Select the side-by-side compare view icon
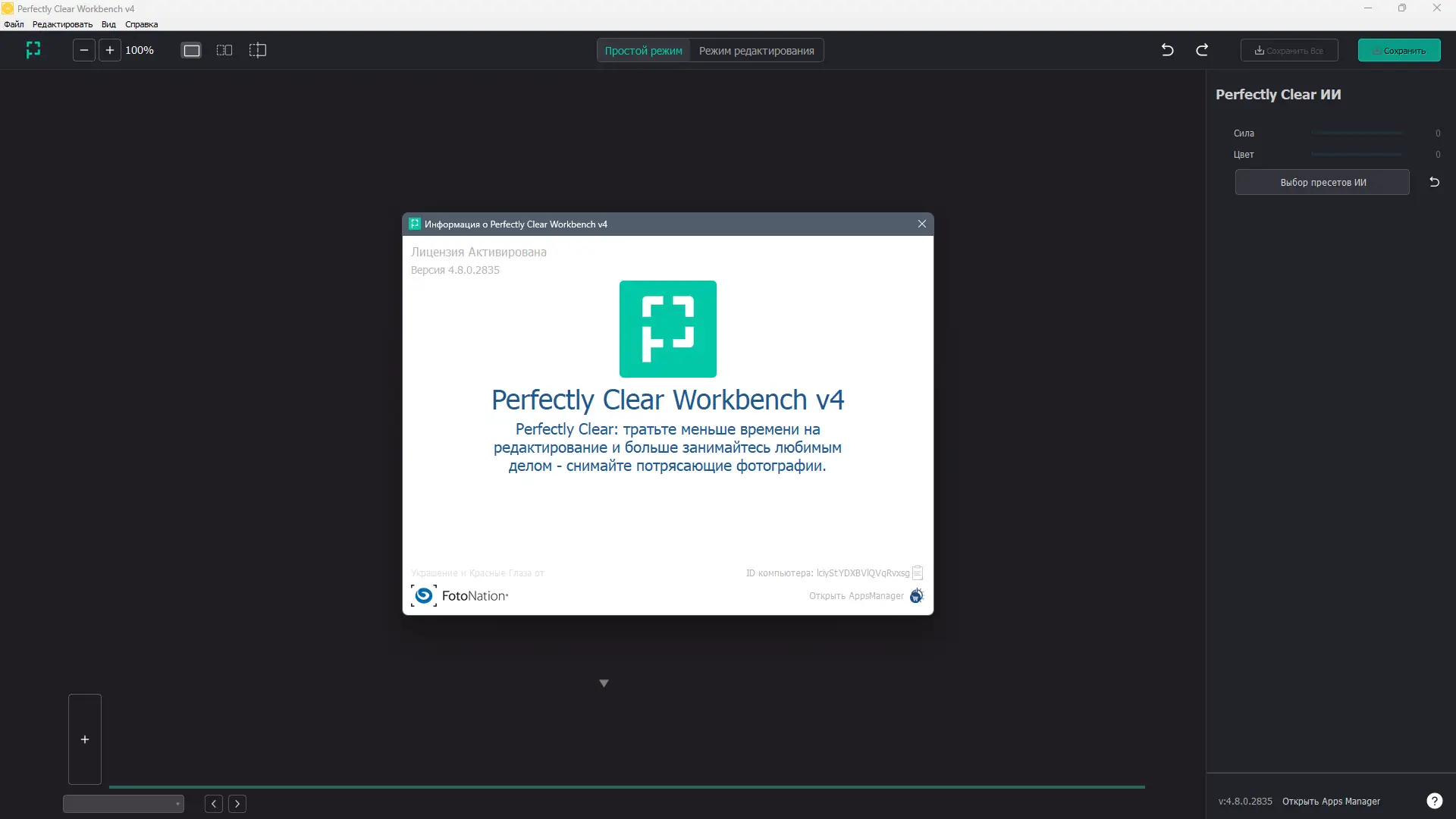1456x819 pixels. tap(224, 50)
